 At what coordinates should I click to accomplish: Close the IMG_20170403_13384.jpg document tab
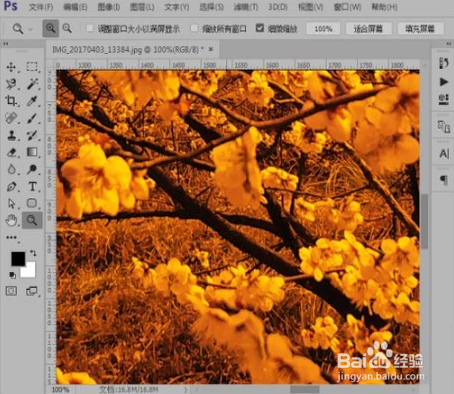point(211,49)
